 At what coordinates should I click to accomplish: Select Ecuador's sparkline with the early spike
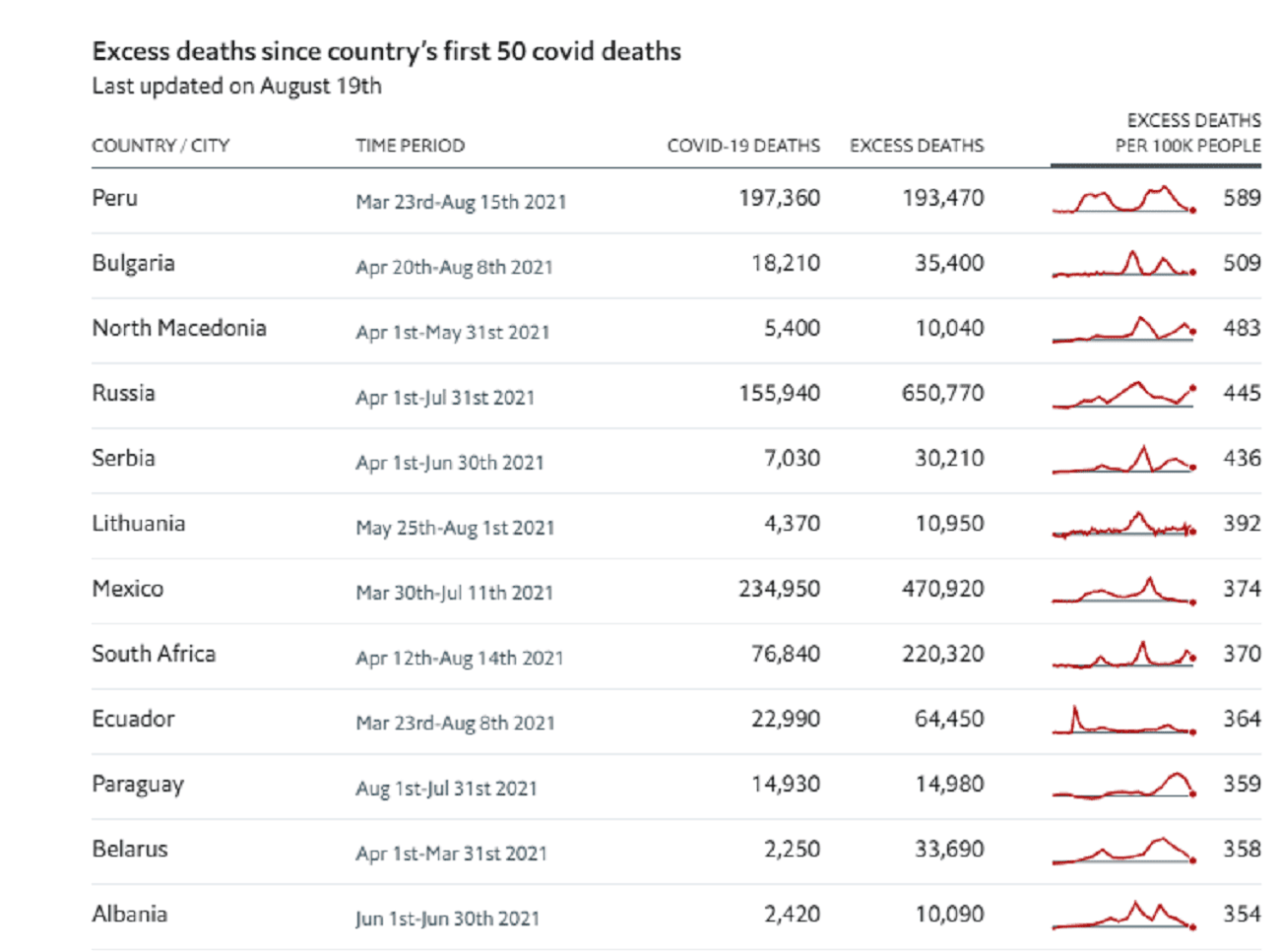pyautogui.click(x=1123, y=721)
